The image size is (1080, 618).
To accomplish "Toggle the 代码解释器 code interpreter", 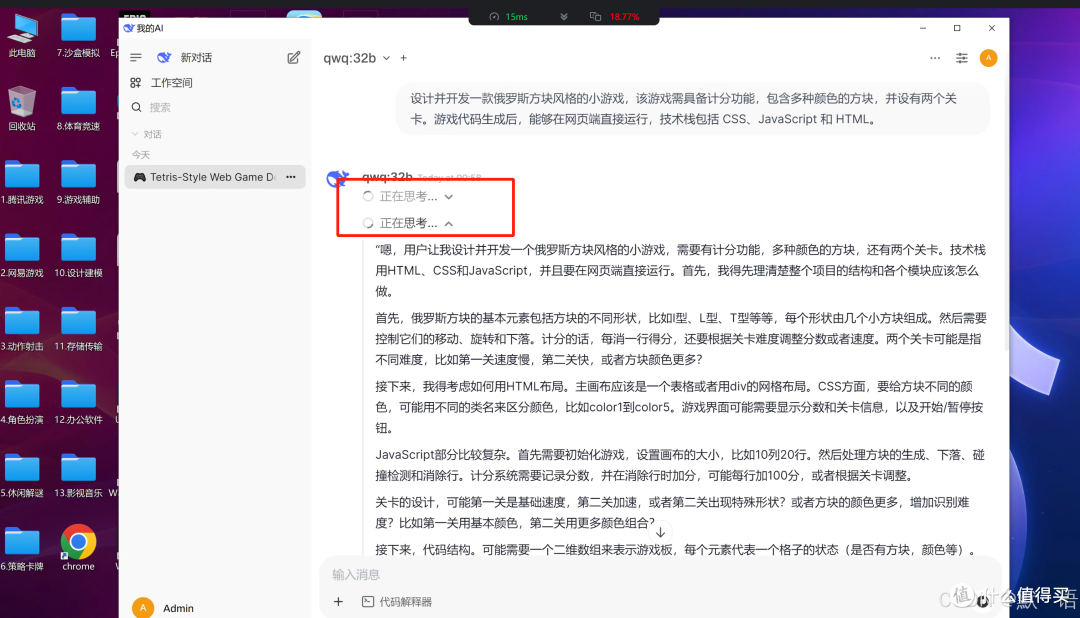I will 397,601.
